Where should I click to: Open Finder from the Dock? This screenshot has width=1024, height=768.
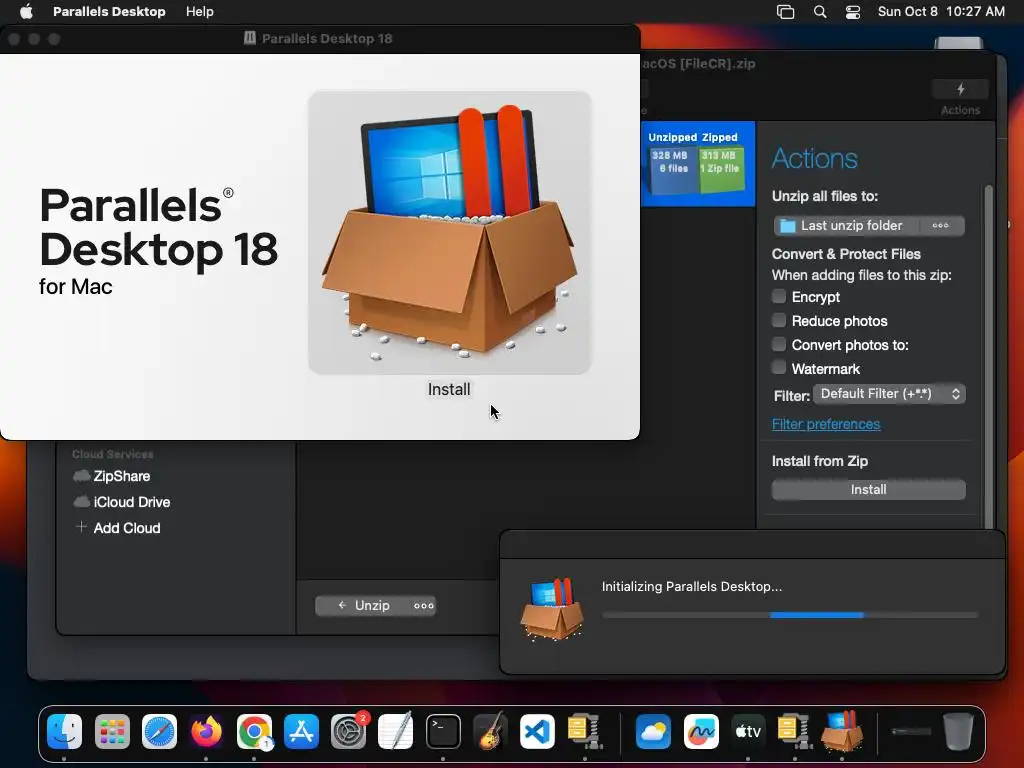coord(64,731)
